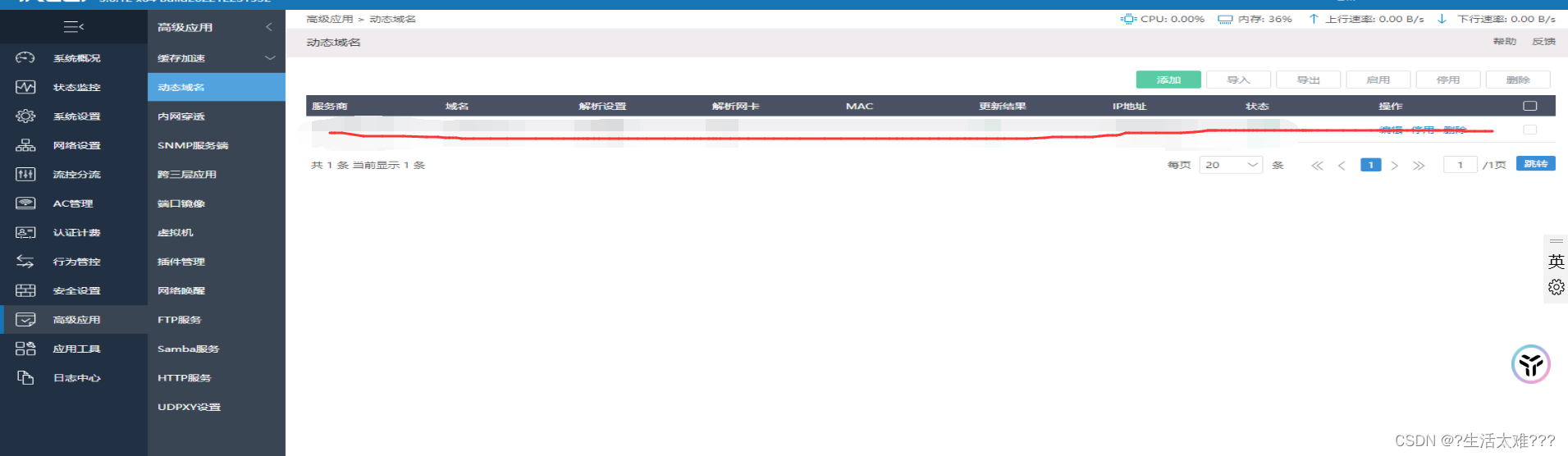The height and width of the screenshot is (456, 1568).
Task: Click the 高级应用 breadcrumb link
Action: 330,19
